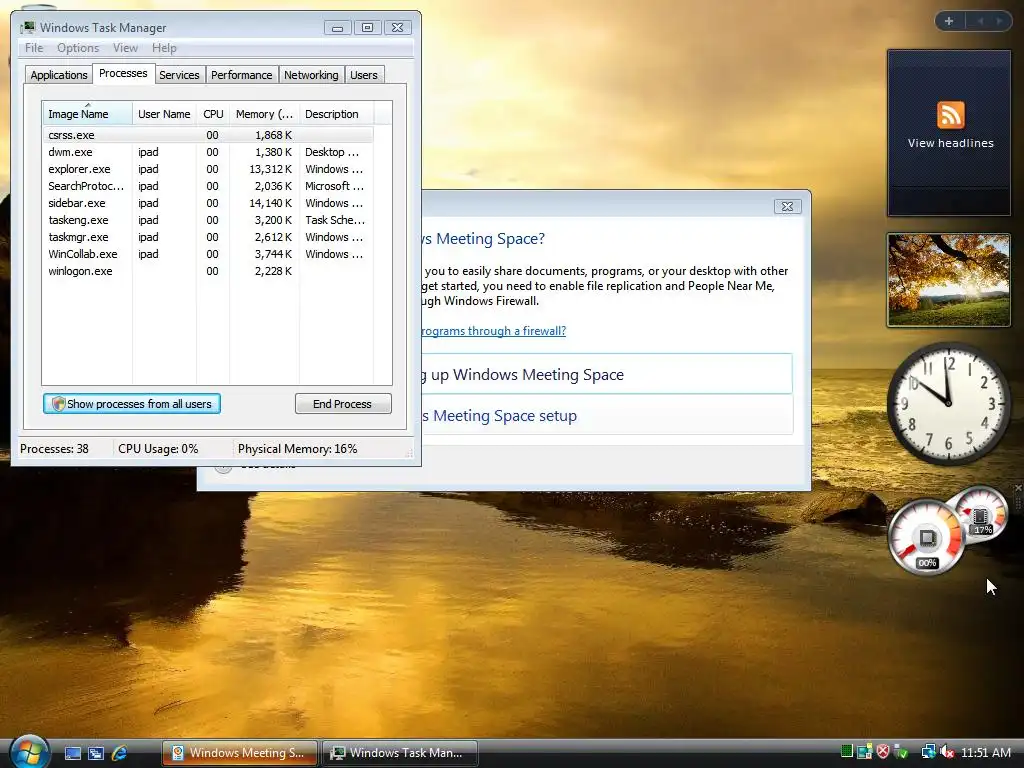Sort processes by Description column header

pyautogui.click(x=336, y=114)
